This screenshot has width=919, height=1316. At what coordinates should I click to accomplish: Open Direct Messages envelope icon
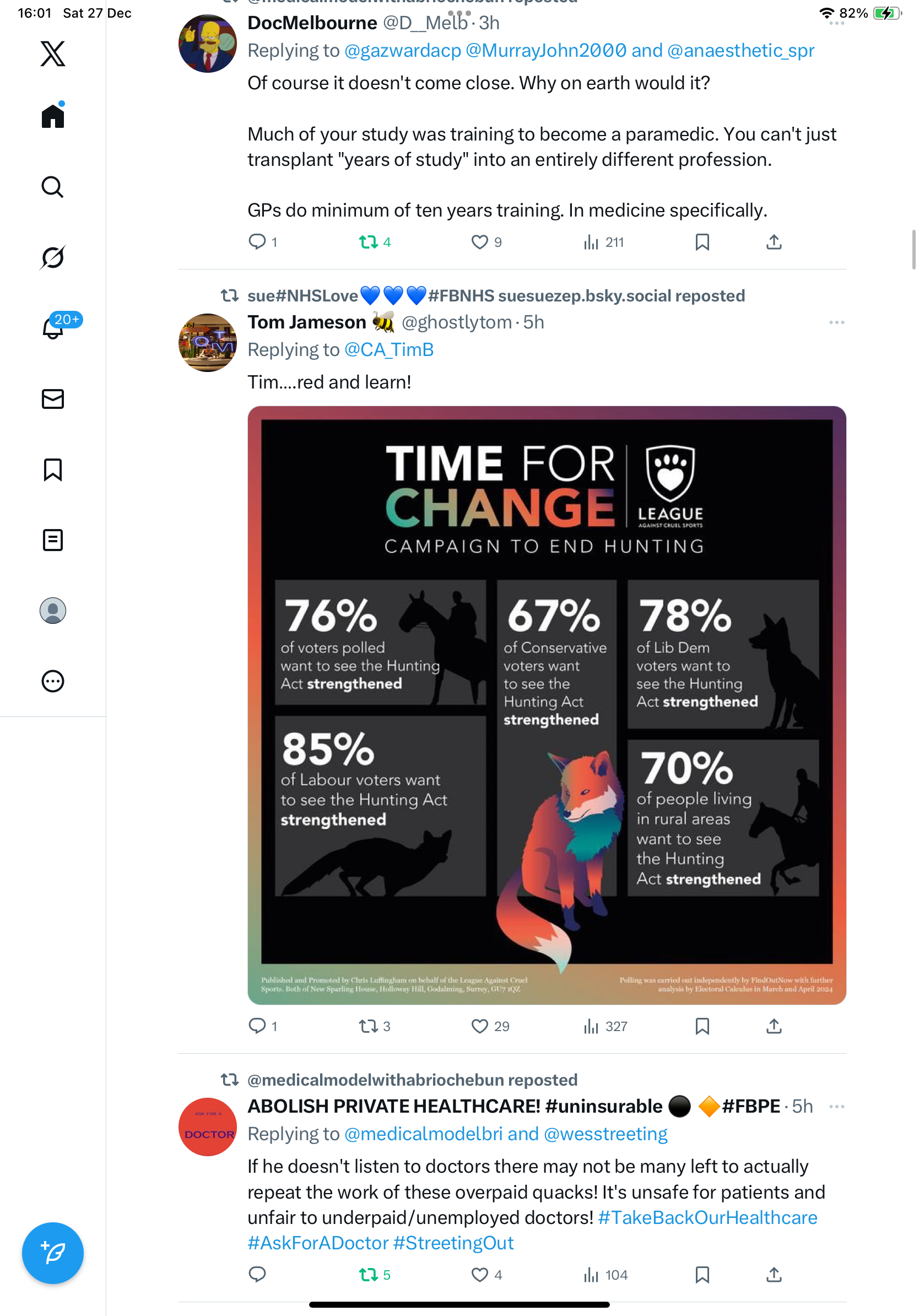53,399
